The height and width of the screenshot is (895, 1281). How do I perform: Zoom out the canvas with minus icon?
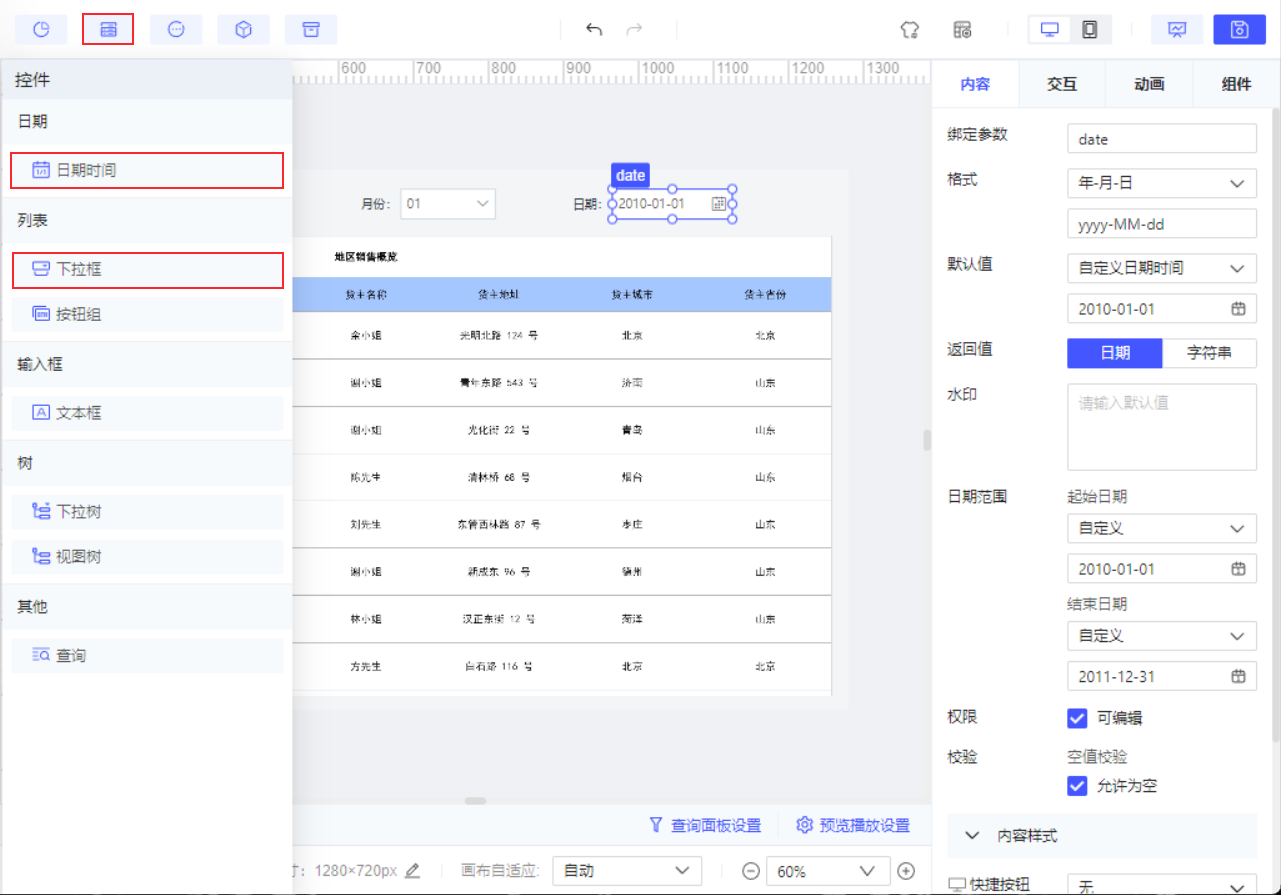(750, 871)
